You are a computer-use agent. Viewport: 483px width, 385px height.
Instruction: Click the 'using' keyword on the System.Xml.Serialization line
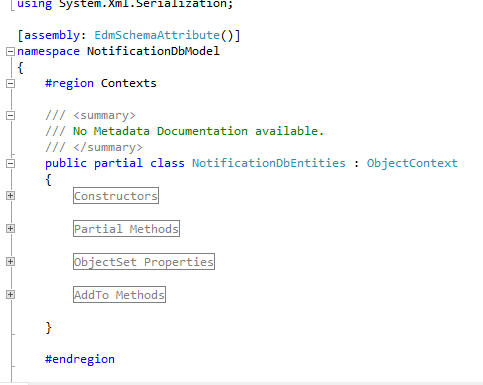pos(35,4)
